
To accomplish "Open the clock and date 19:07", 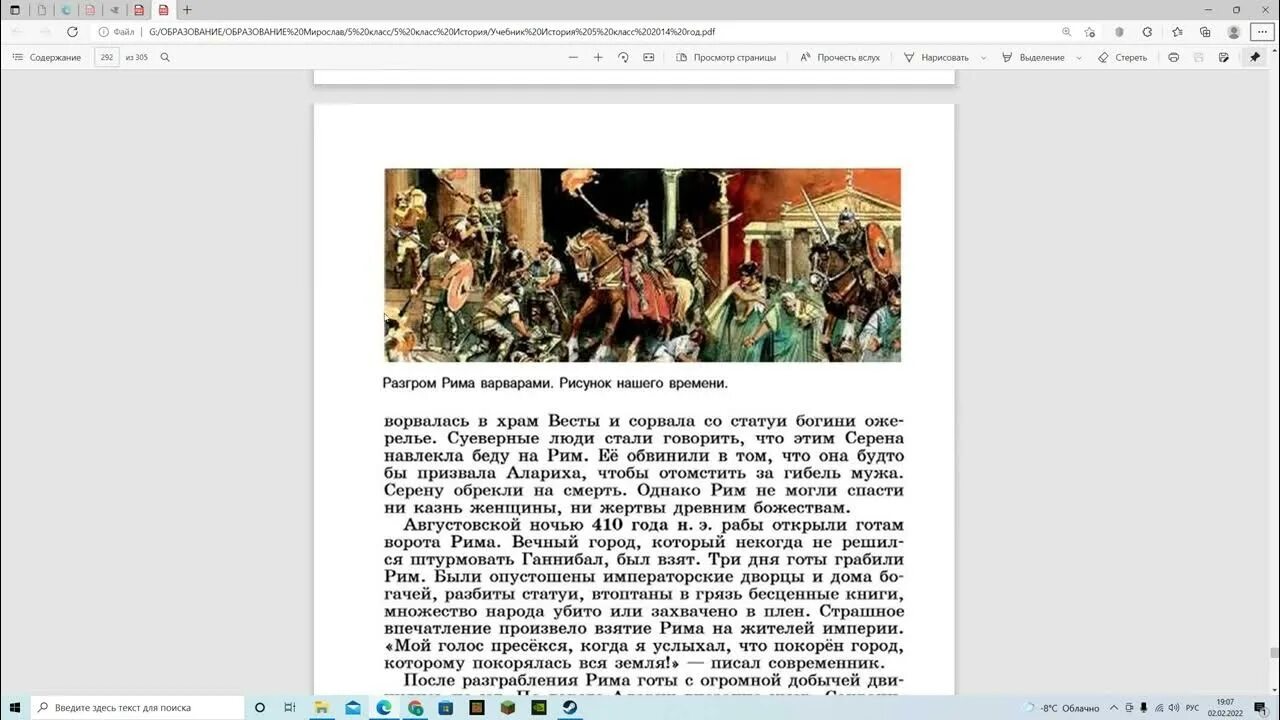I will click(x=1225, y=707).
